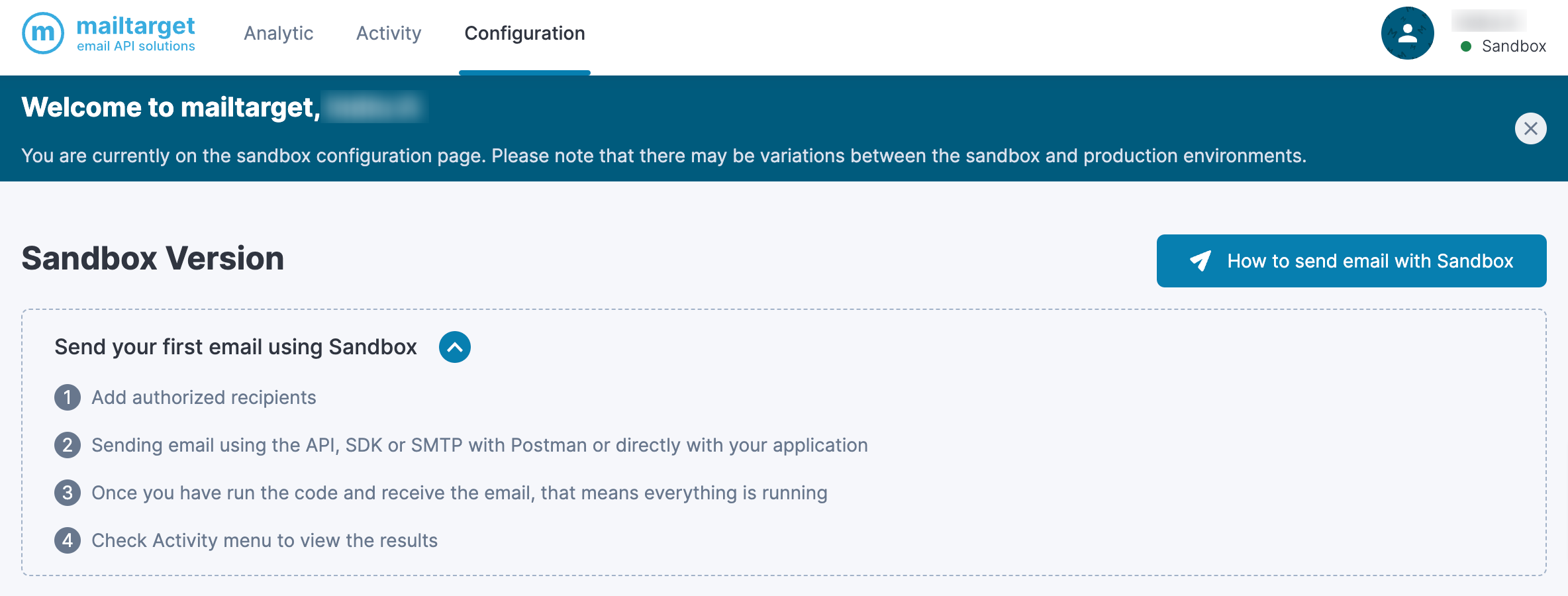Click the mailtarget email API solutions wordmark
1568x596 pixels.
(136, 33)
